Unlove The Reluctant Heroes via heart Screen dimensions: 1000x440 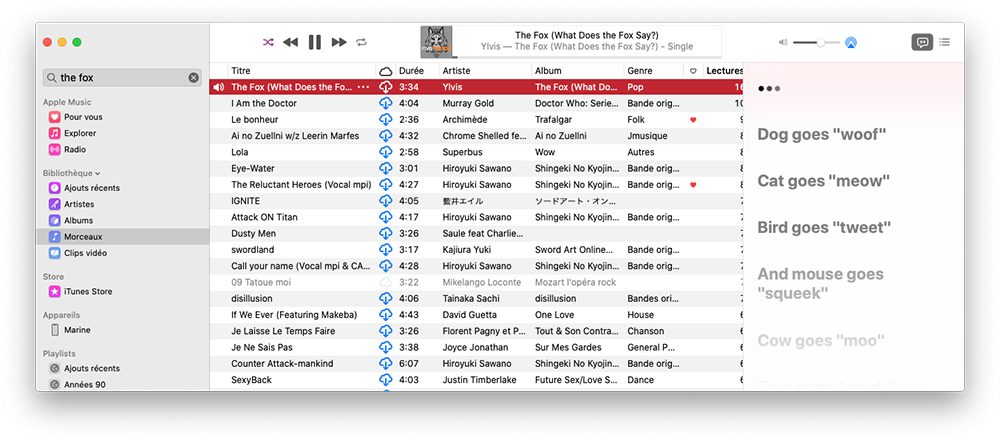coord(693,185)
